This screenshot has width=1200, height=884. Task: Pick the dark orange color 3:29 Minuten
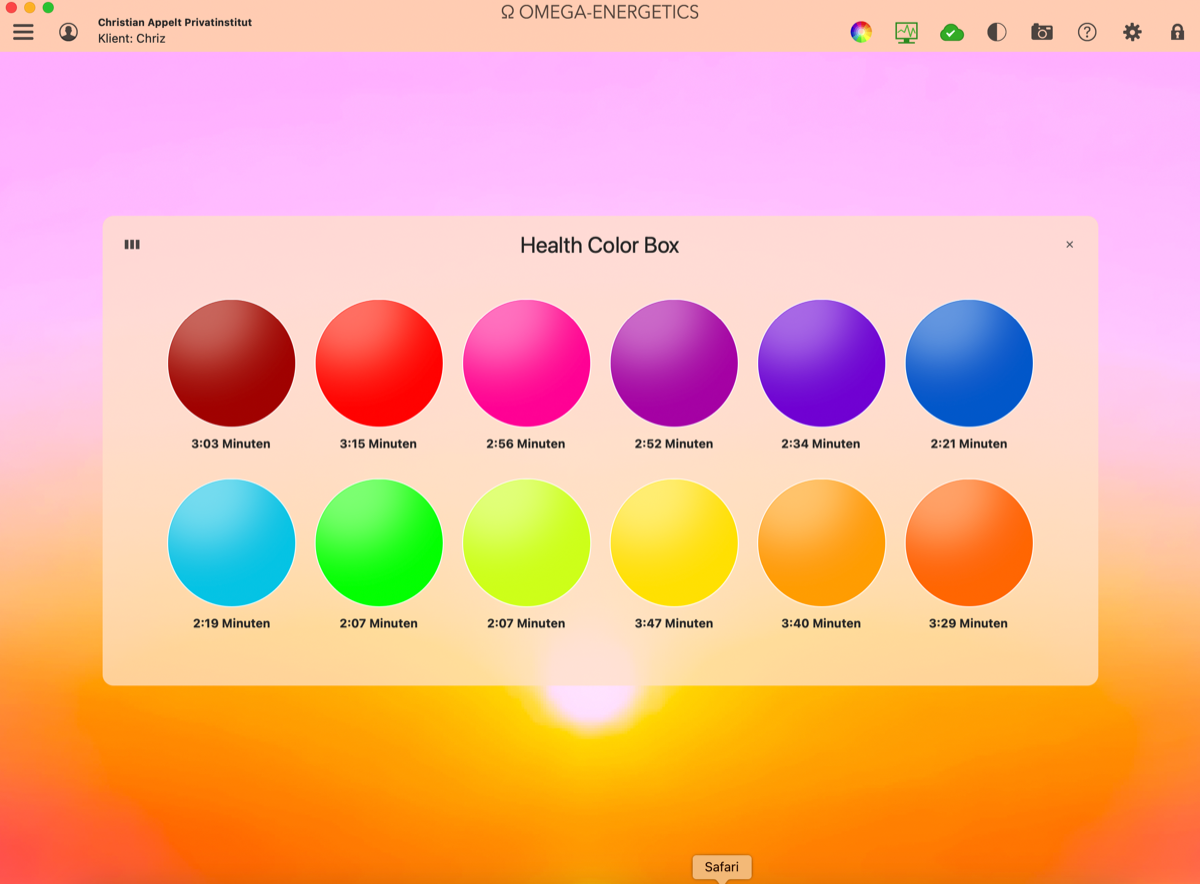click(969, 543)
